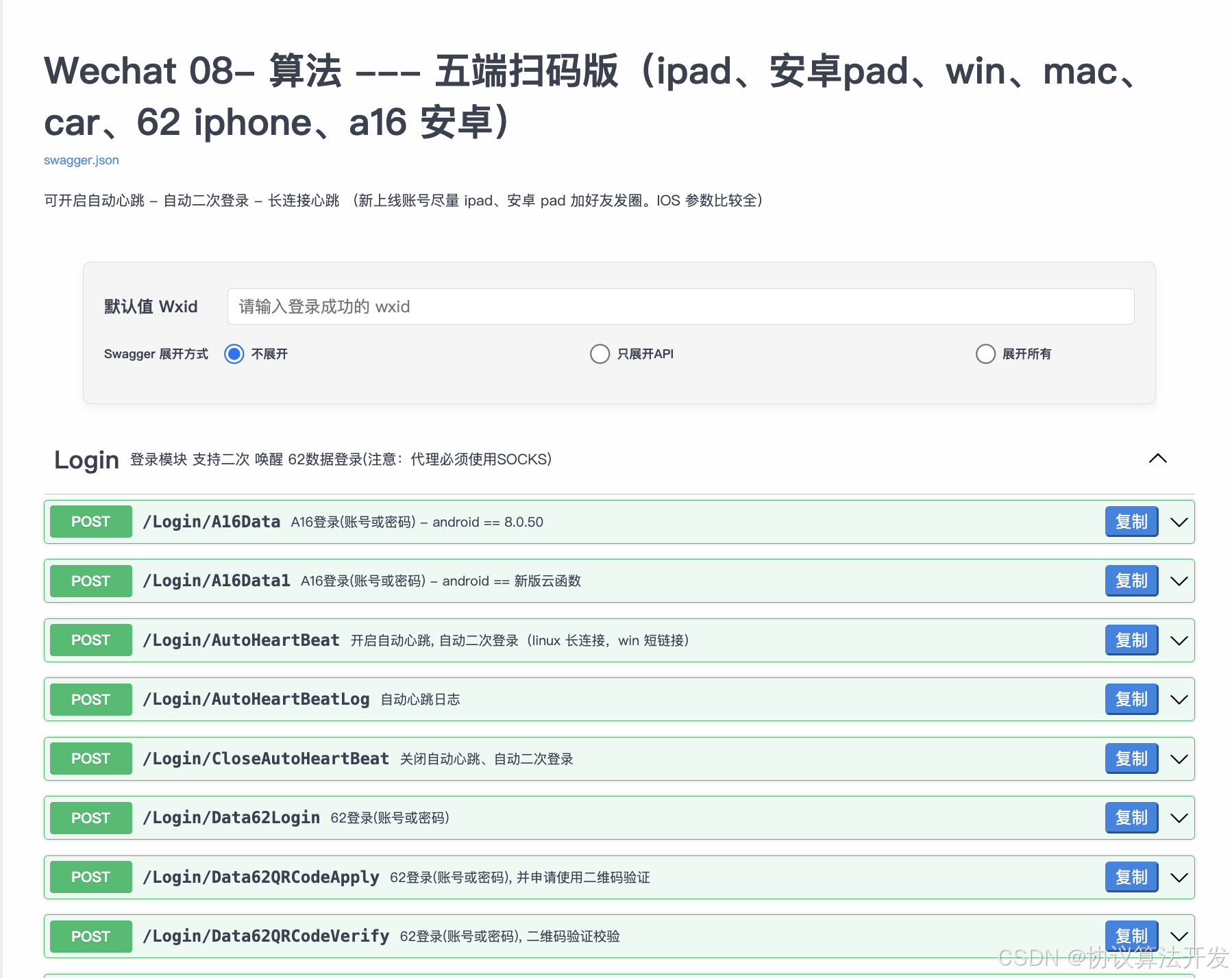Expand the /Login/A16Data row chevron
Screen dimensions: 1232x978
click(1179, 523)
